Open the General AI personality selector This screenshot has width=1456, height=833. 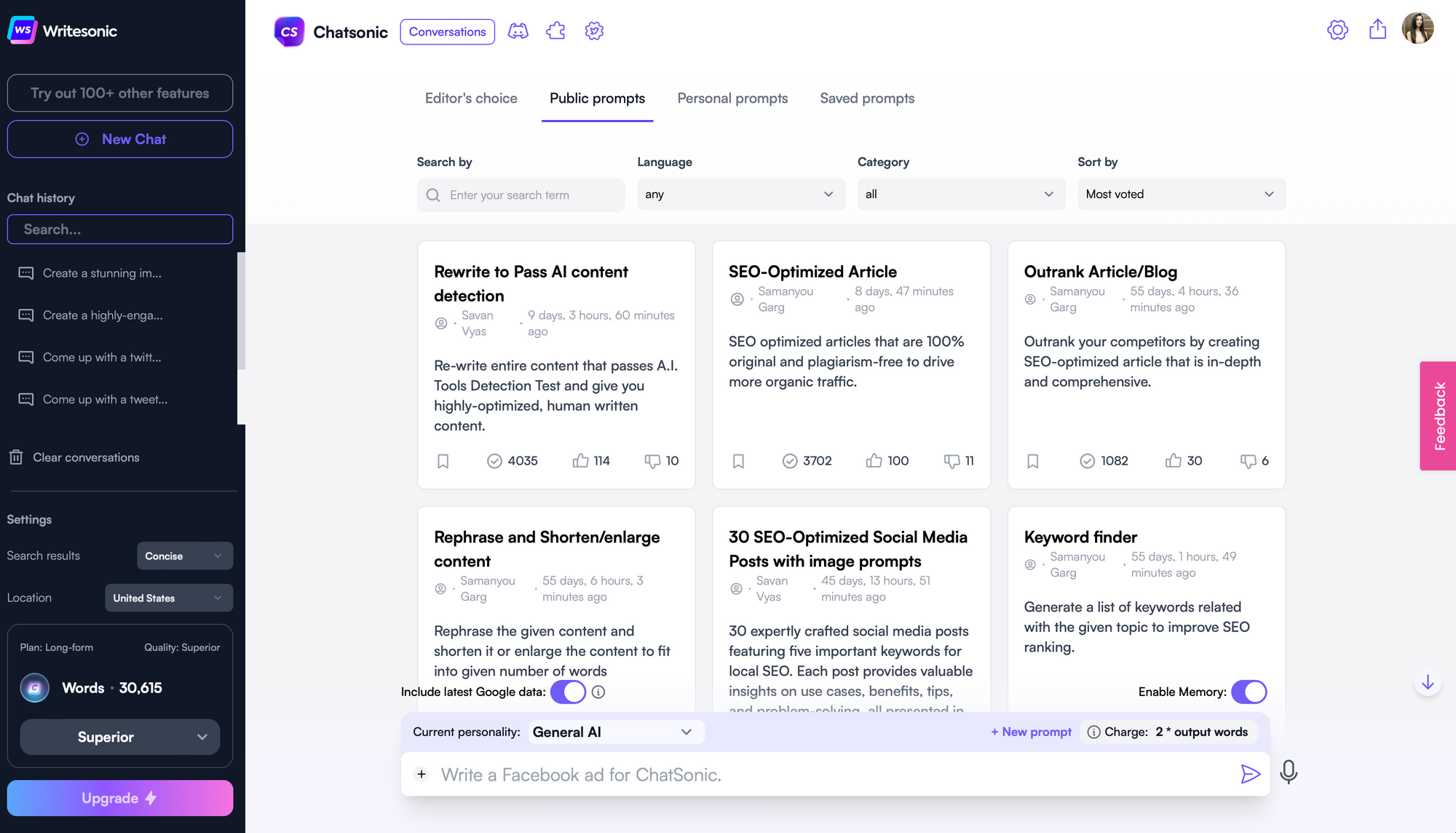coord(612,732)
